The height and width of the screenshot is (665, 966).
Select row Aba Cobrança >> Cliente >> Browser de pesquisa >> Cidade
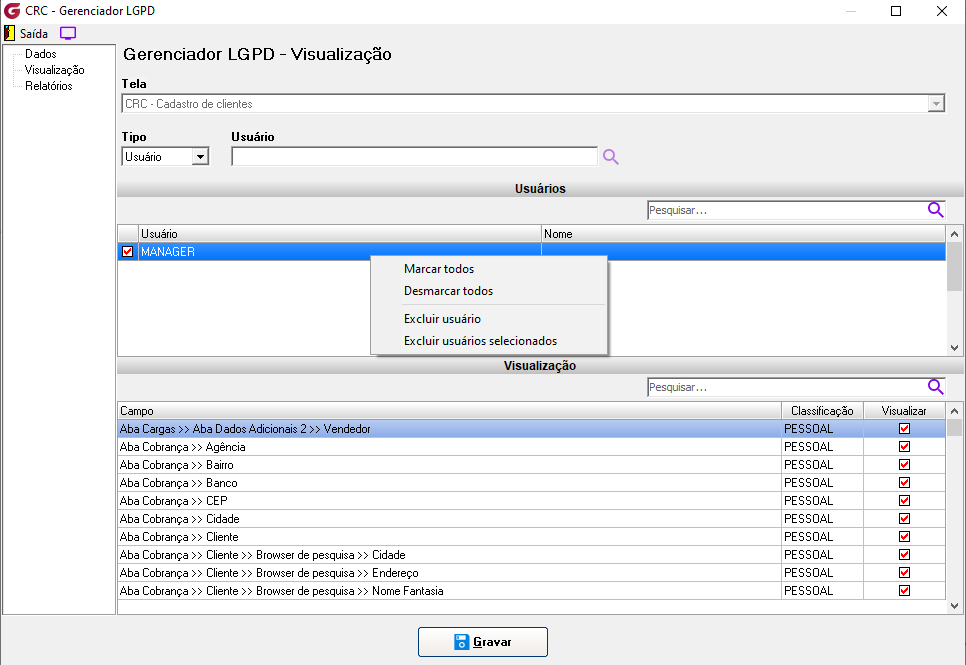449,555
